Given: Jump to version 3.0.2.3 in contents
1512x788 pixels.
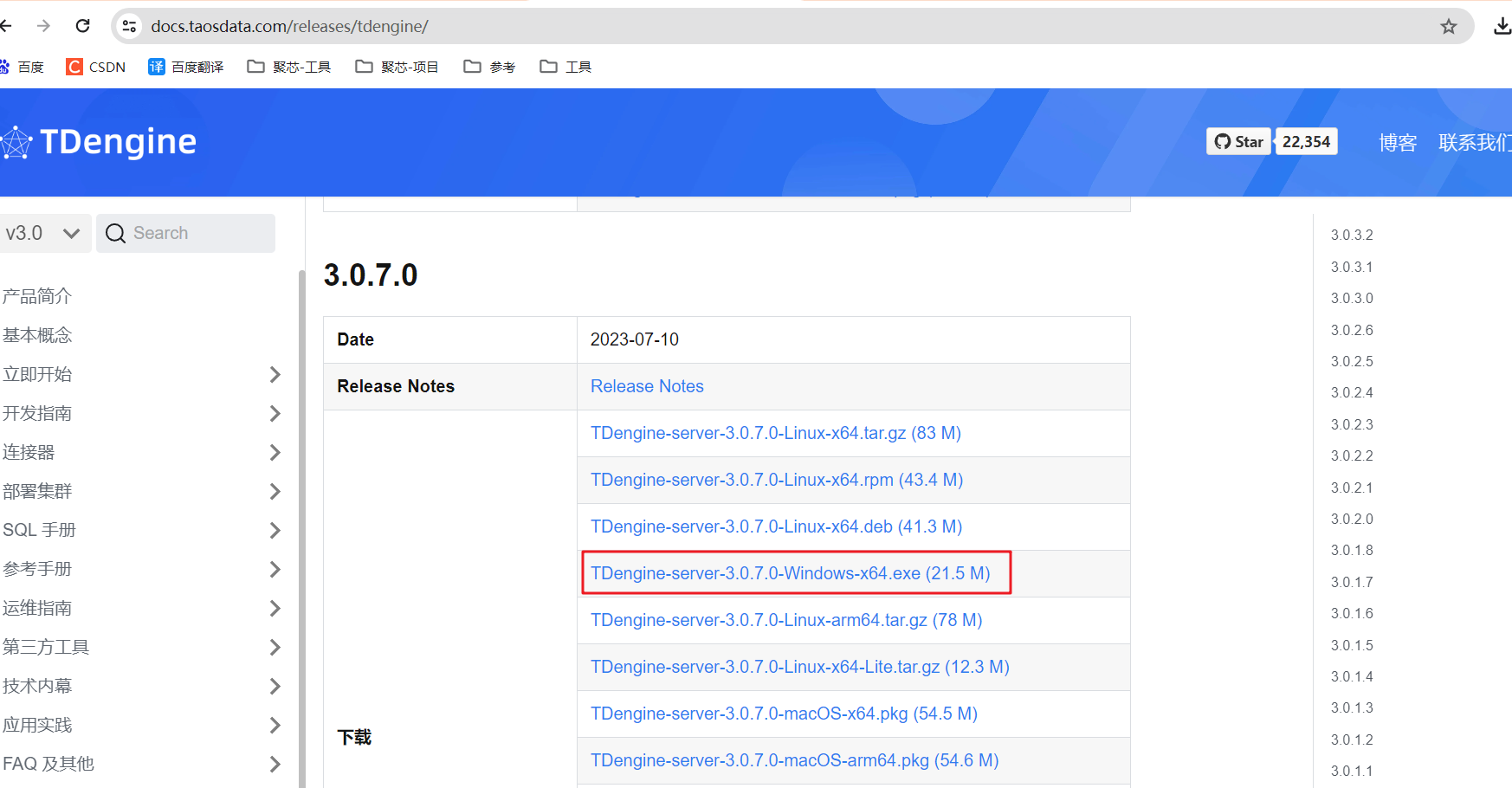Looking at the screenshot, I should point(1352,424).
